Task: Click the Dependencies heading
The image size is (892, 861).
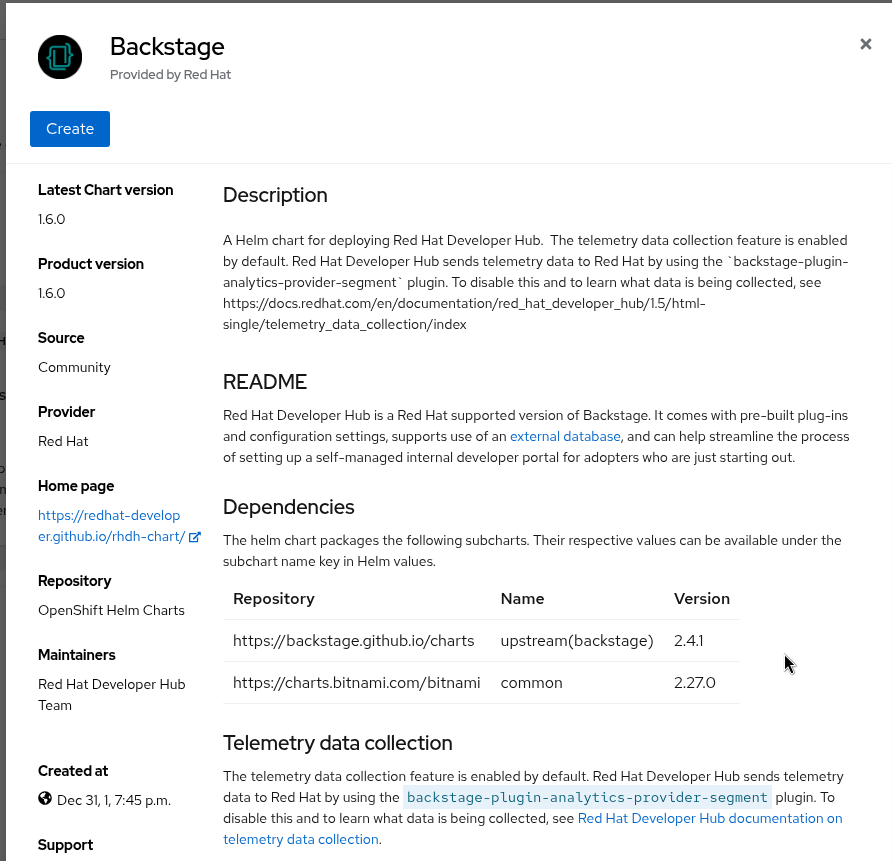Action: tap(288, 507)
